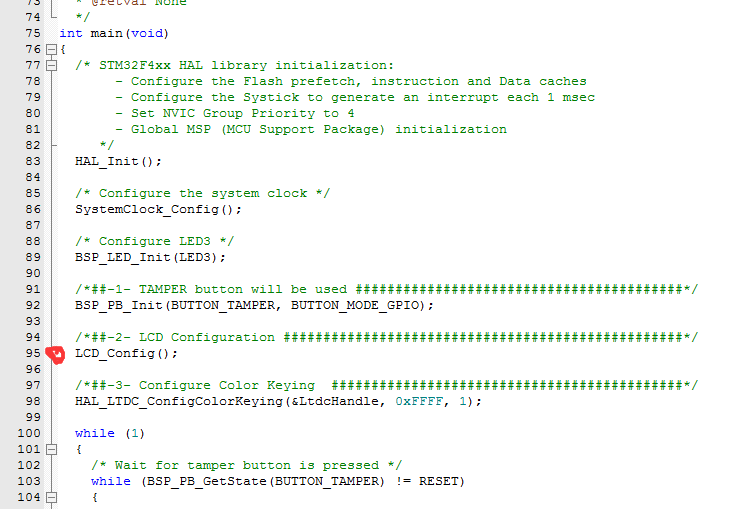Click the HAL_LTDC_ConfigColorKeying function name
Viewport: 734px width, 509px height.
pyautogui.click(x=179, y=402)
